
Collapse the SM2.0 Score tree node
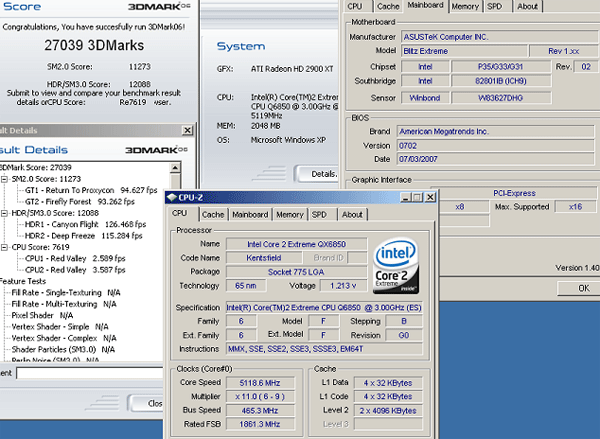[4, 179]
